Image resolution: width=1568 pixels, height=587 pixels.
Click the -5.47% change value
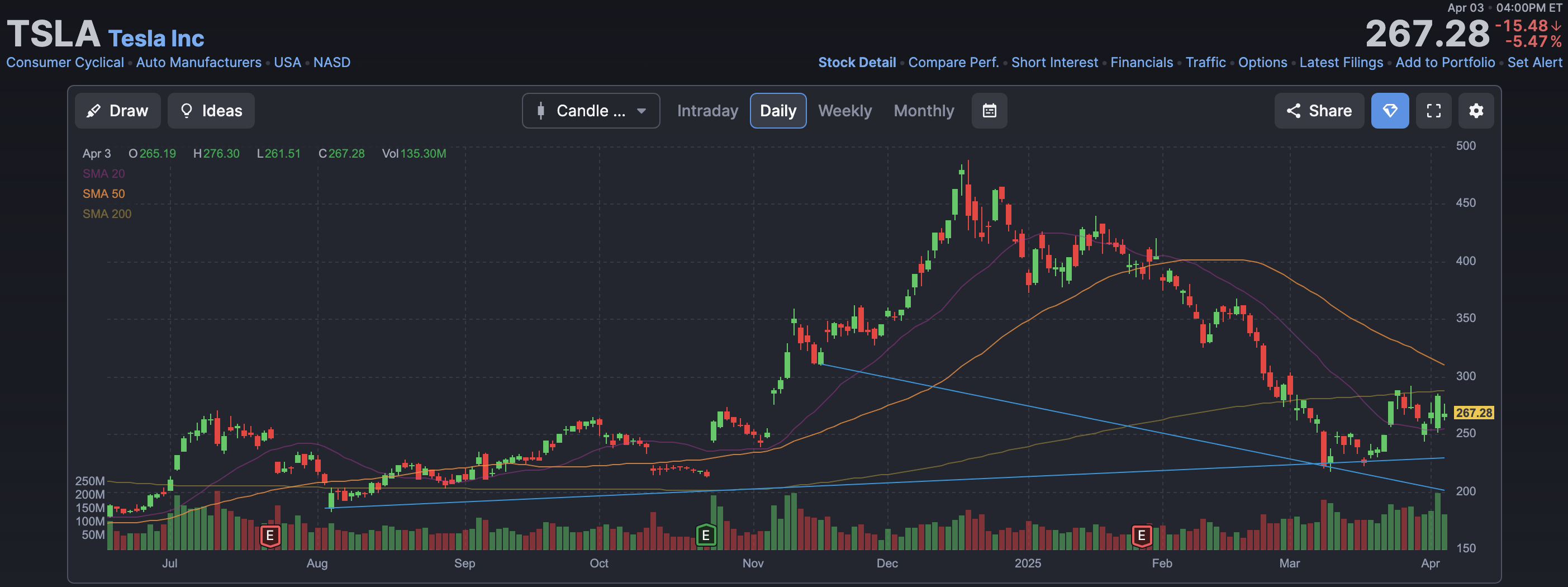[1533, 41]
